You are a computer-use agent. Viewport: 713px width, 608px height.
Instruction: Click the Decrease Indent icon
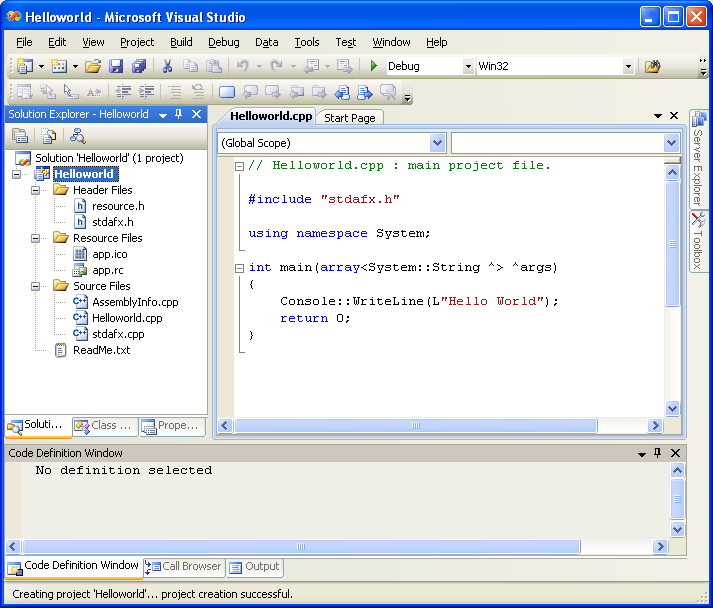point(123,92)
